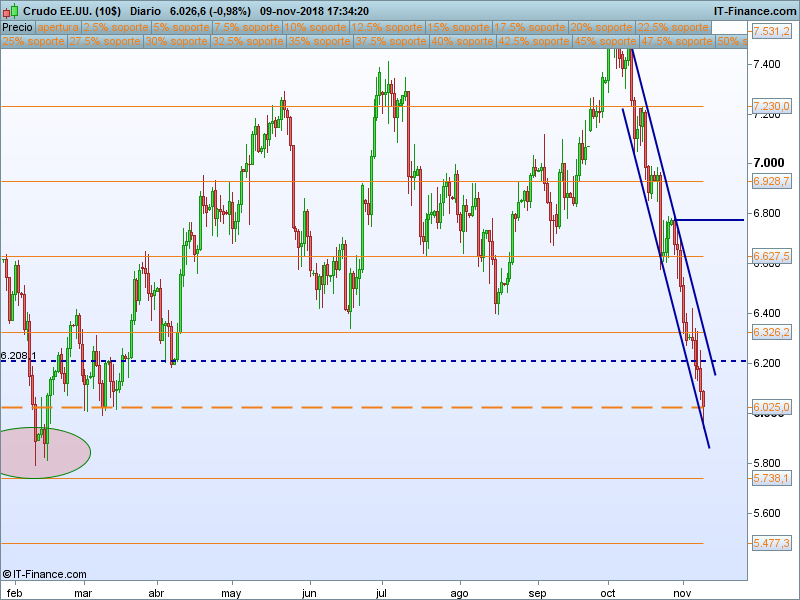The image size is (800, 600).
Task: Click the oct label on time axis
Action: point(608,593)
